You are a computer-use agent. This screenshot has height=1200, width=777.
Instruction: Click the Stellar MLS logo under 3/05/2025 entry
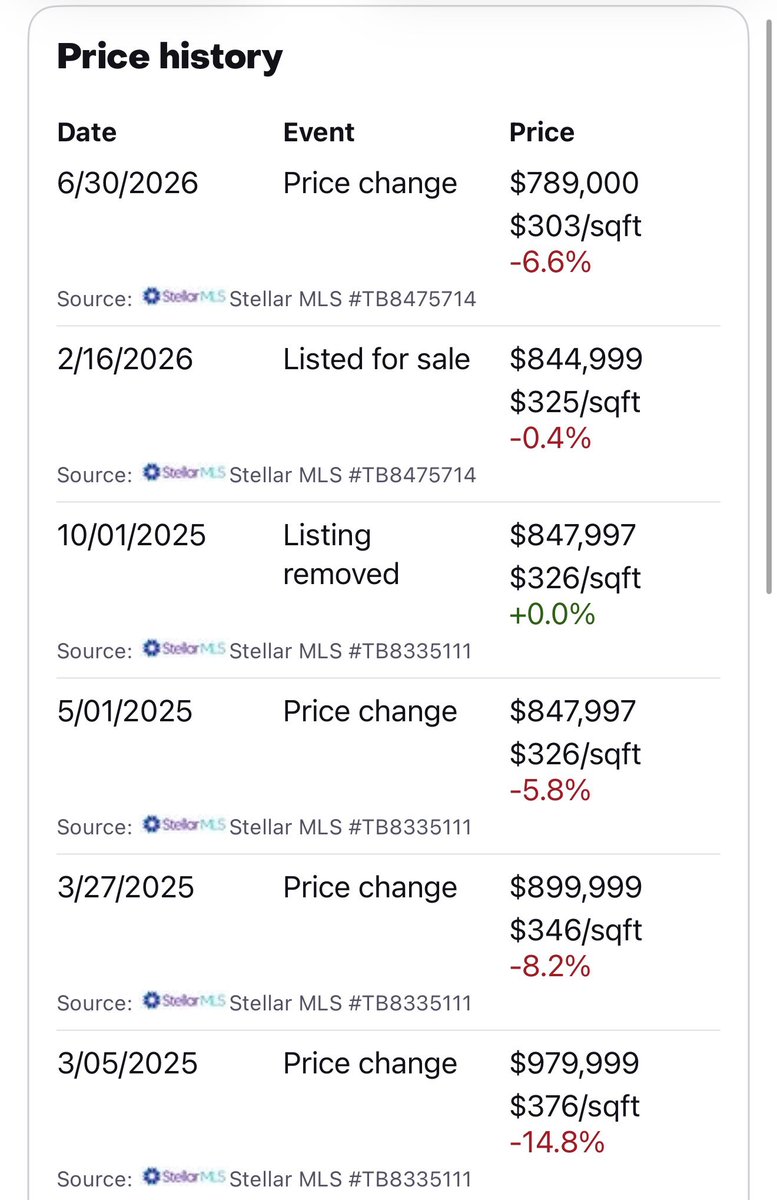click(183, 1177)
